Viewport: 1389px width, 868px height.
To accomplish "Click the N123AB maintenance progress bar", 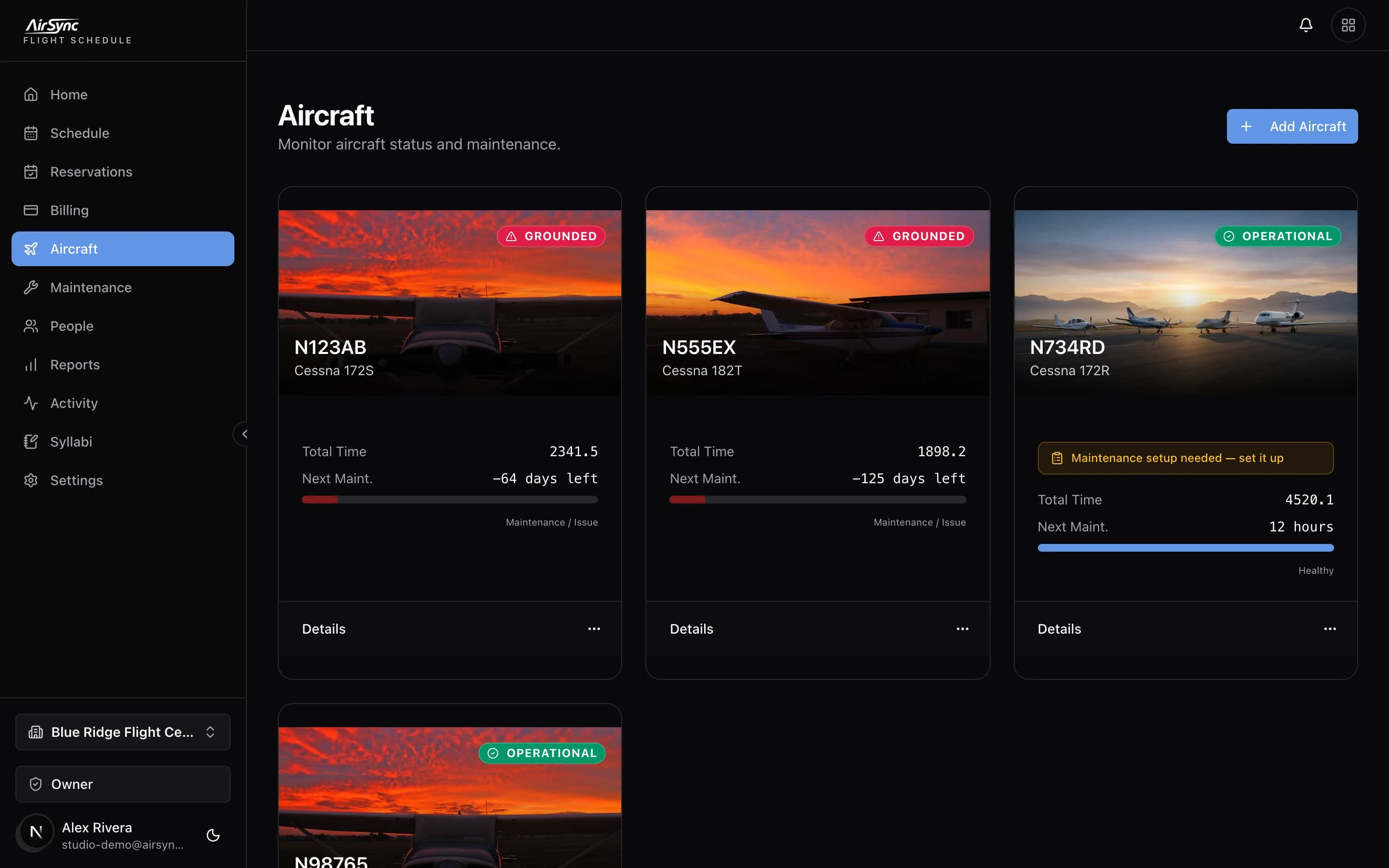I will tap(450, 500).
